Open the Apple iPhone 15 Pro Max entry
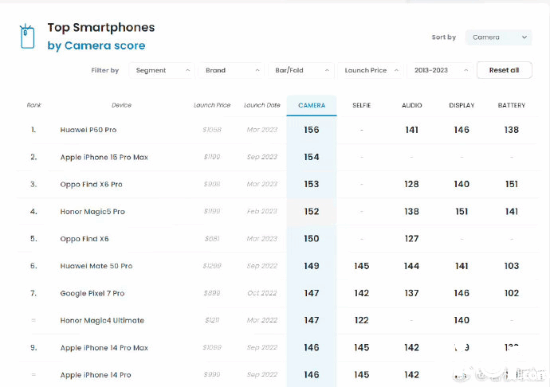 coord(104,157)
